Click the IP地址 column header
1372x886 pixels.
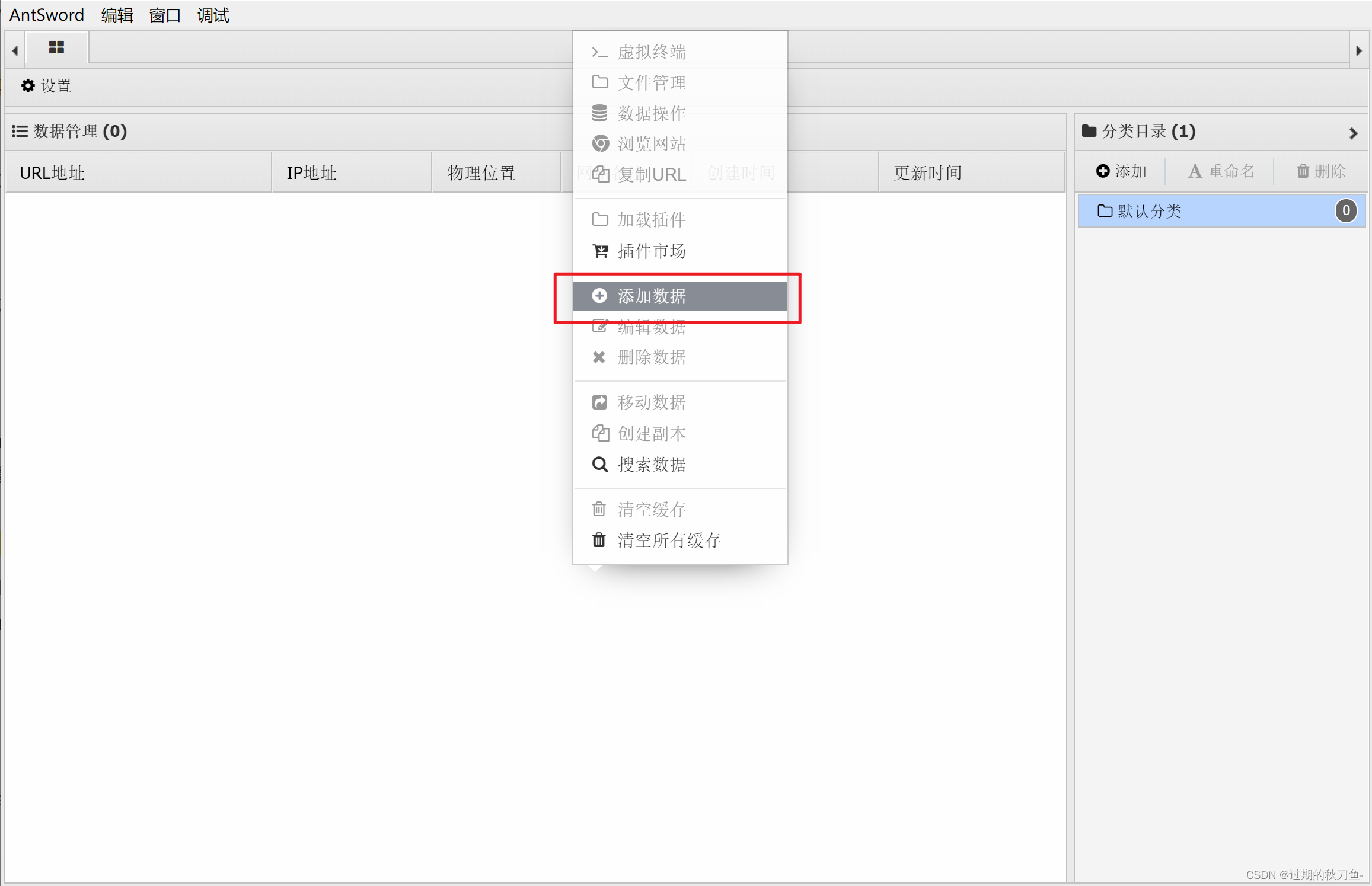(352, 172)
